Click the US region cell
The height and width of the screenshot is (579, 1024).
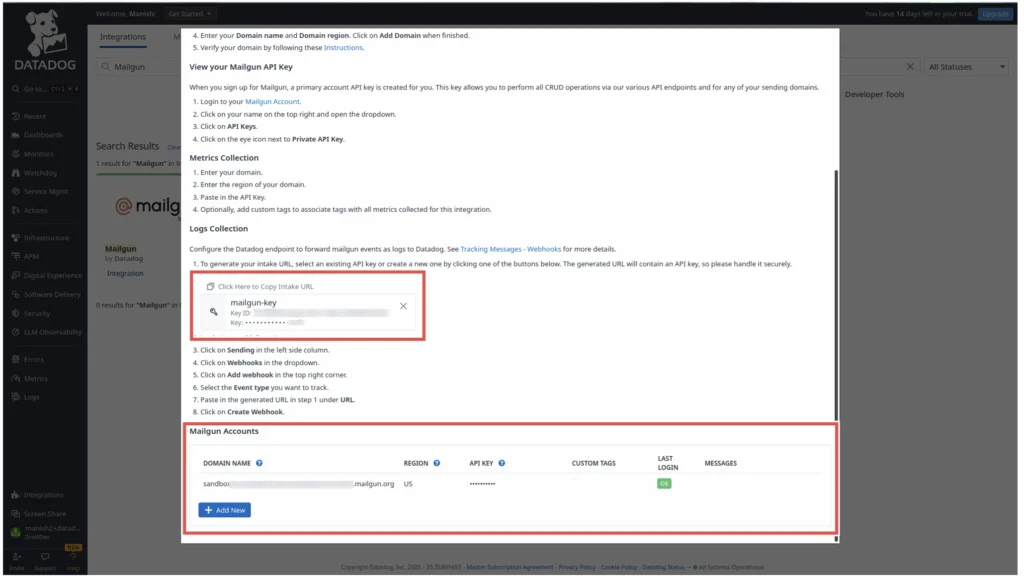pyautogui.click(x=408, y=484)
